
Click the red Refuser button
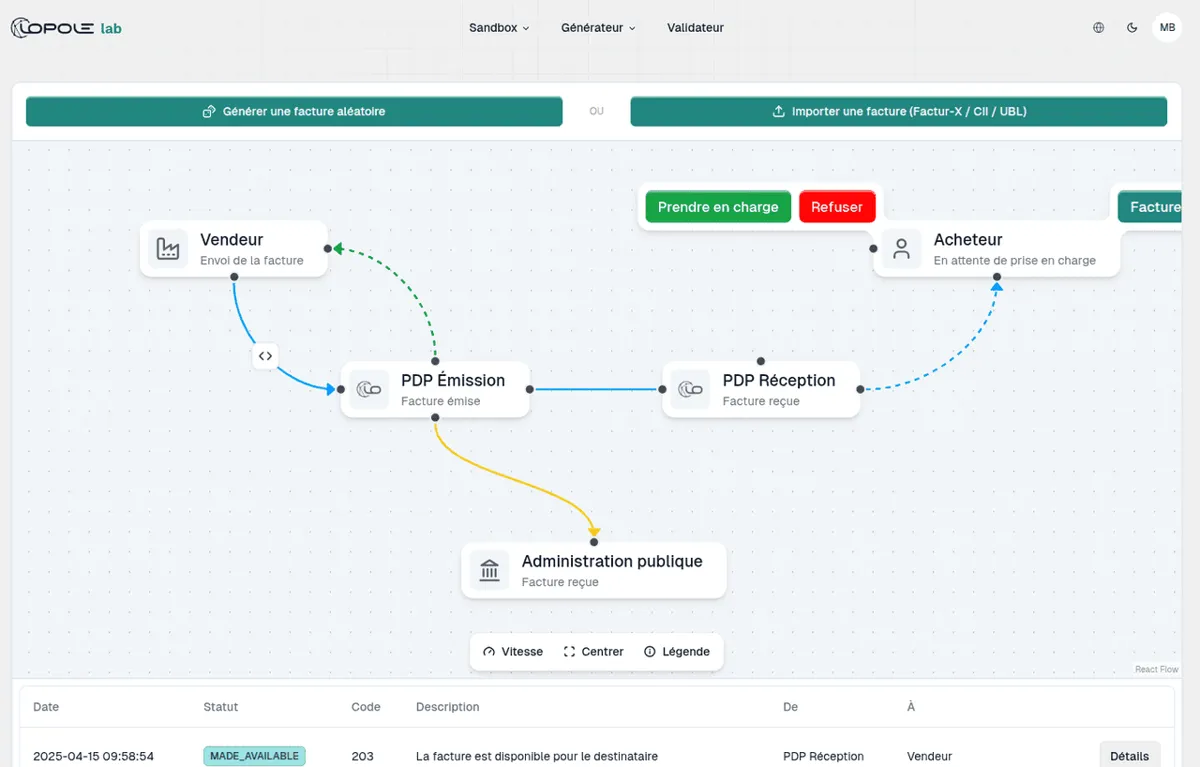coord(837,207)
